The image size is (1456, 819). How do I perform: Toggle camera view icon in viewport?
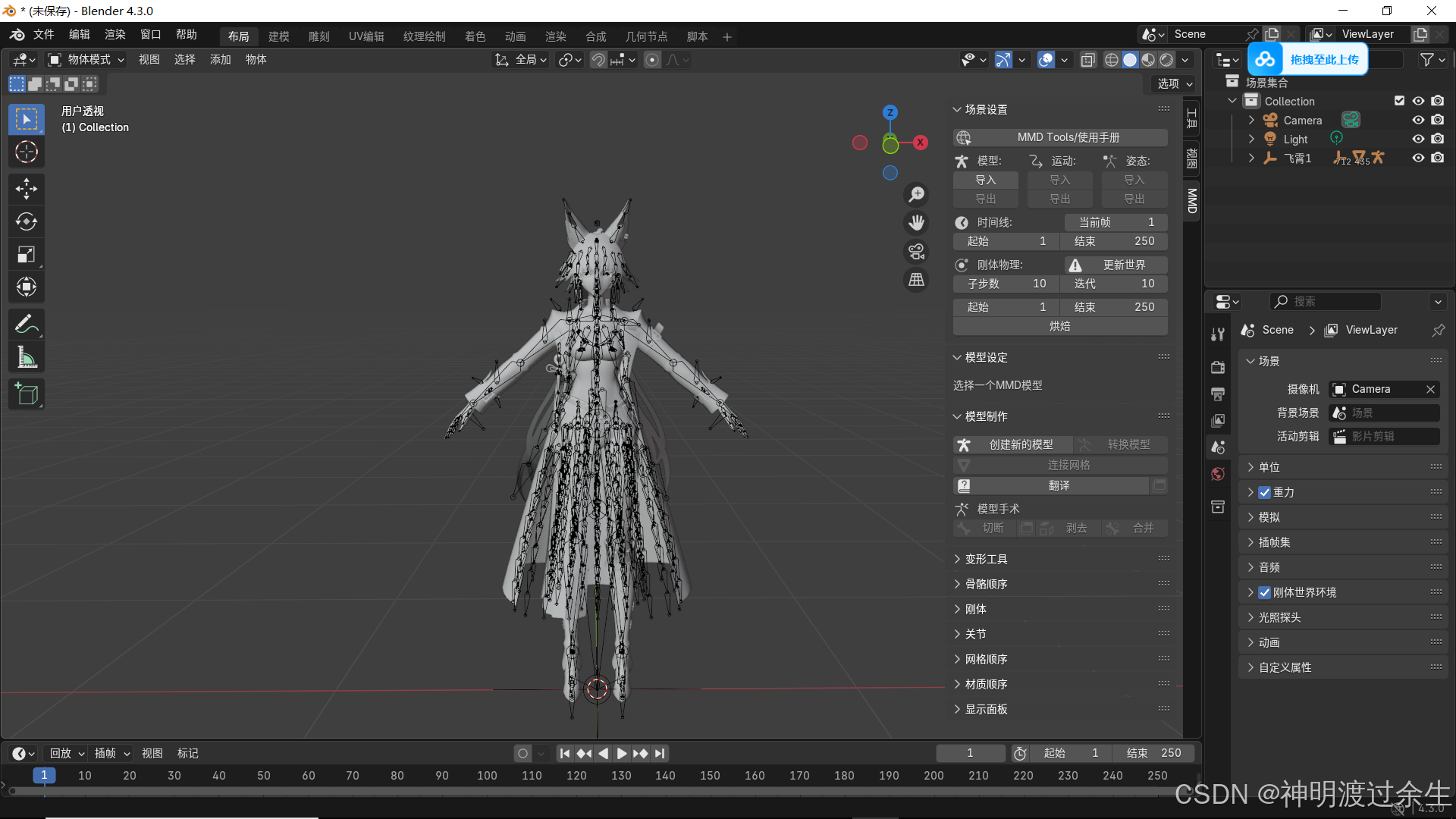[x=917, y=252]
